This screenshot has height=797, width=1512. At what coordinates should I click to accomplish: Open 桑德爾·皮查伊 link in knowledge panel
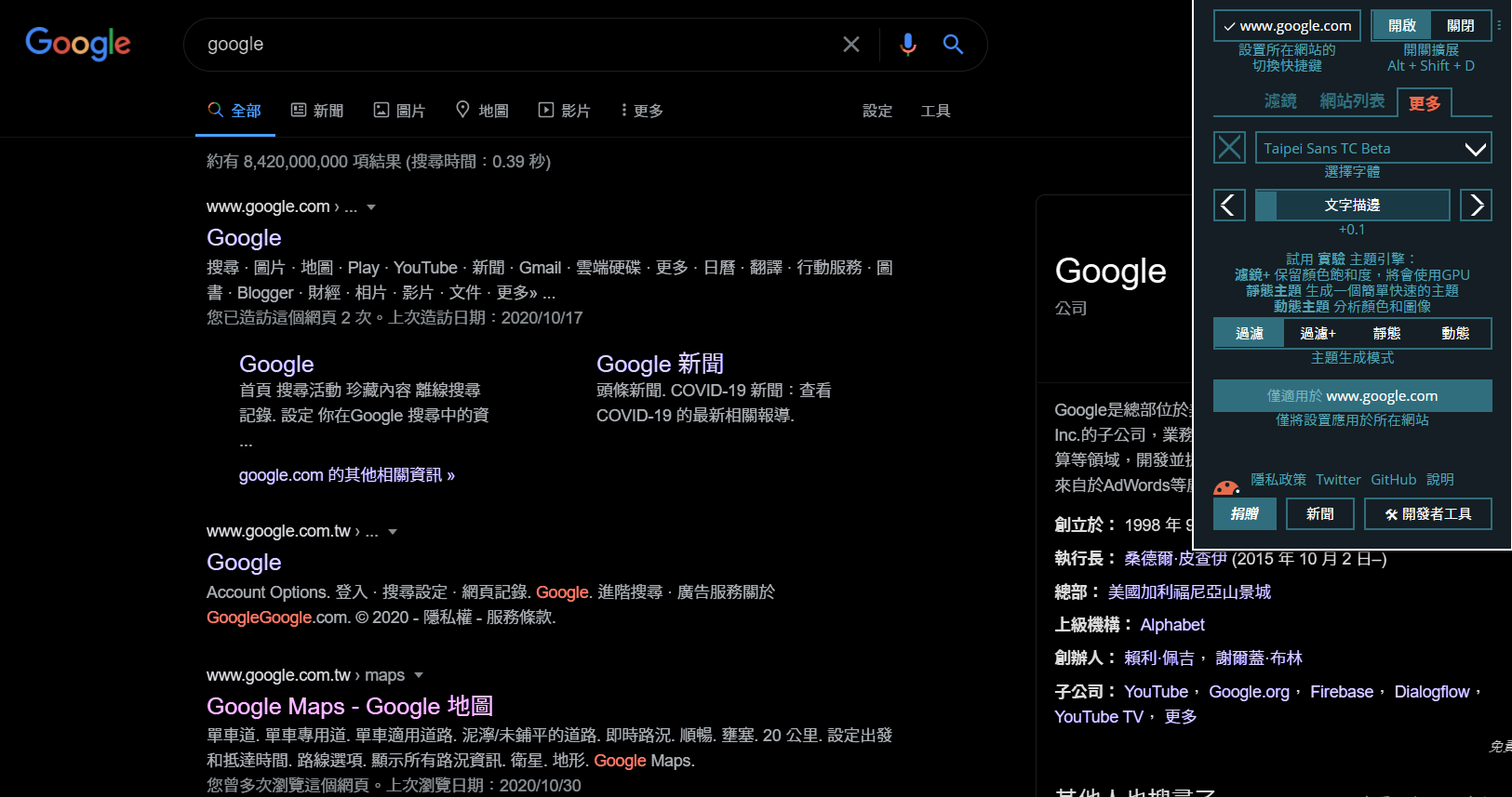[1175, 559]
